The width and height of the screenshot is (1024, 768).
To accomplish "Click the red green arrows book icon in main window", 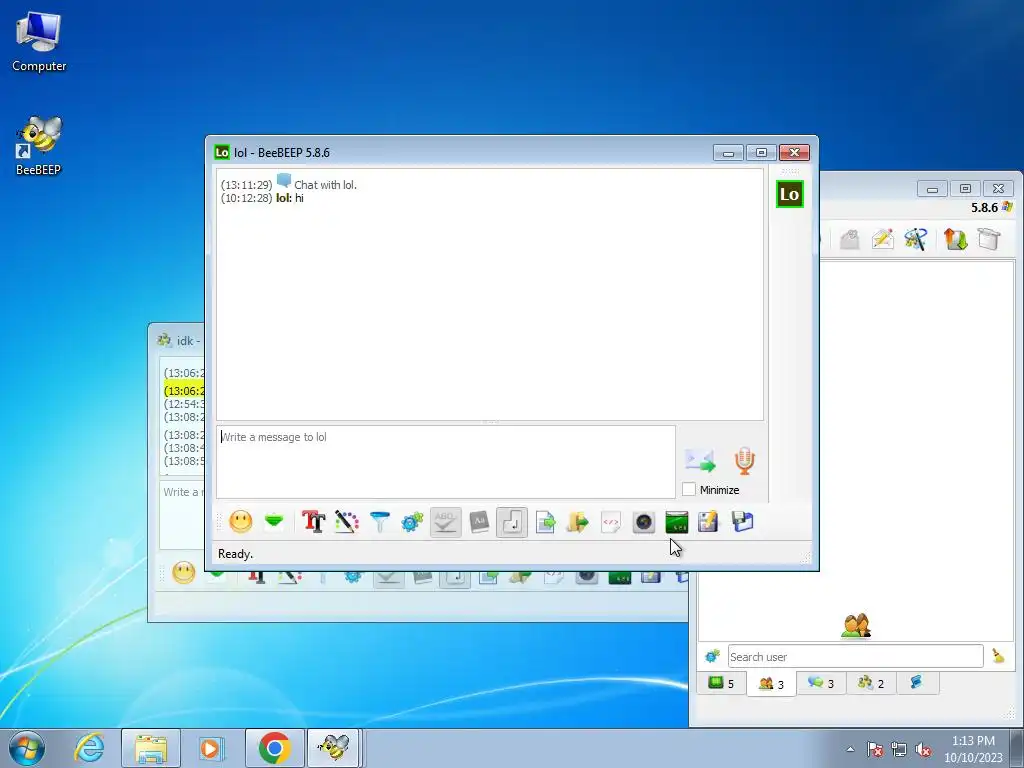I will pyautogui.click(x=955, y=239).
